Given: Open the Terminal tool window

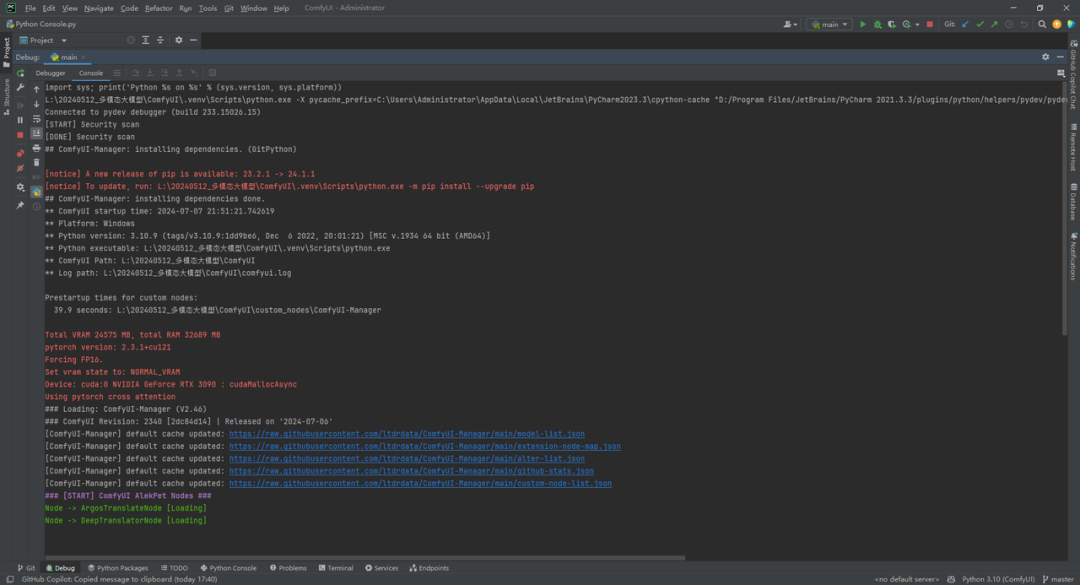Looking at the screenshot, I should tap(335, 568).
